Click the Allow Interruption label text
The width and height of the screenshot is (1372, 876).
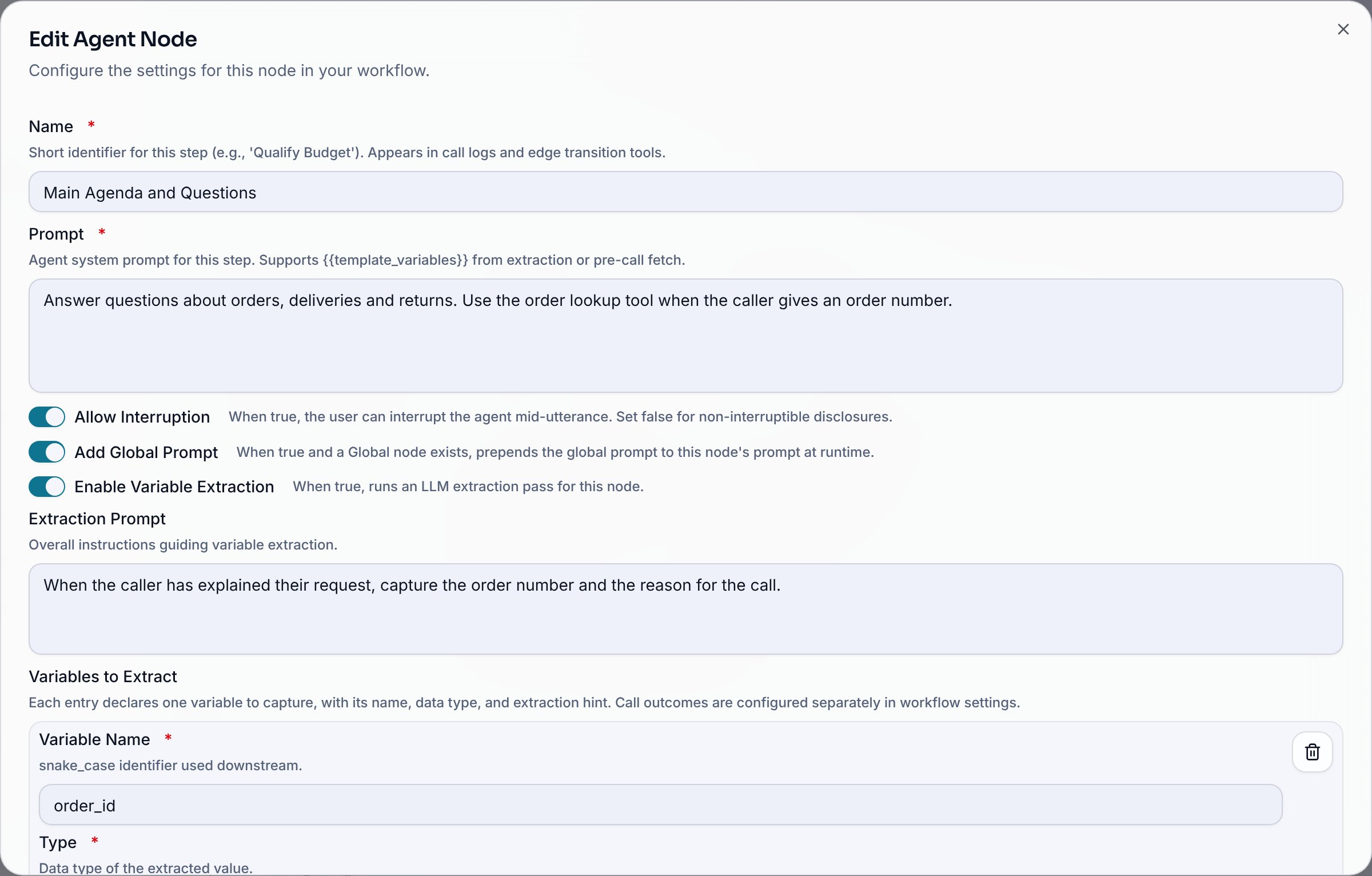pyautogui.click(x=142, y=417)
